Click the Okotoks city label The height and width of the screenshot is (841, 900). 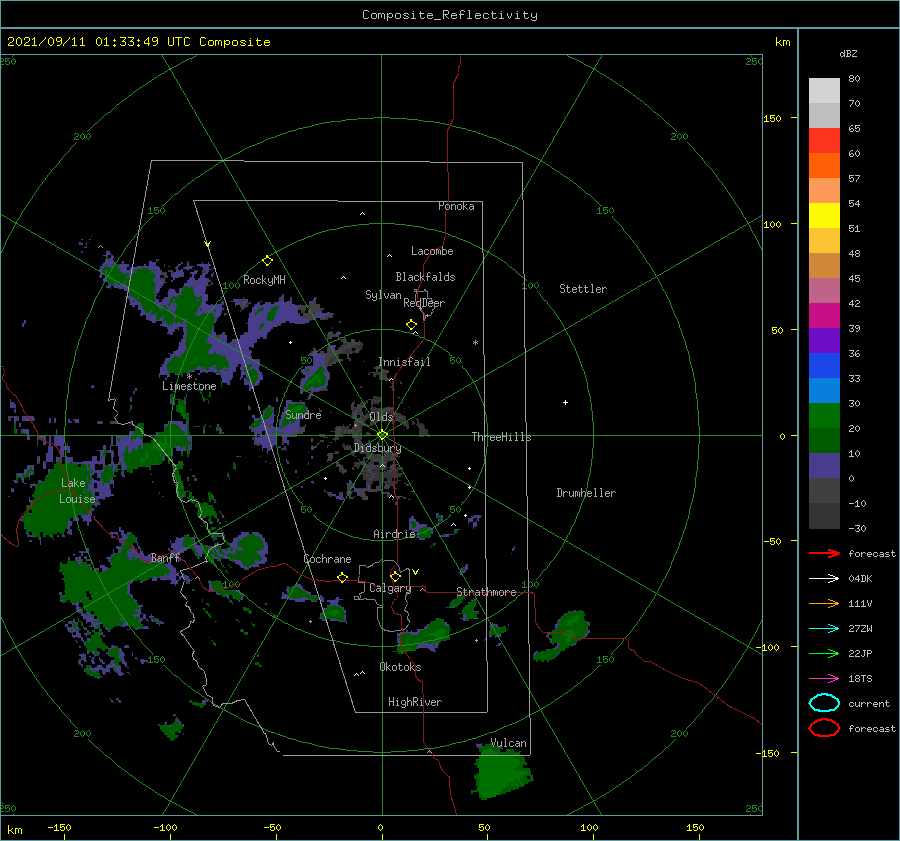coord(401,667)
